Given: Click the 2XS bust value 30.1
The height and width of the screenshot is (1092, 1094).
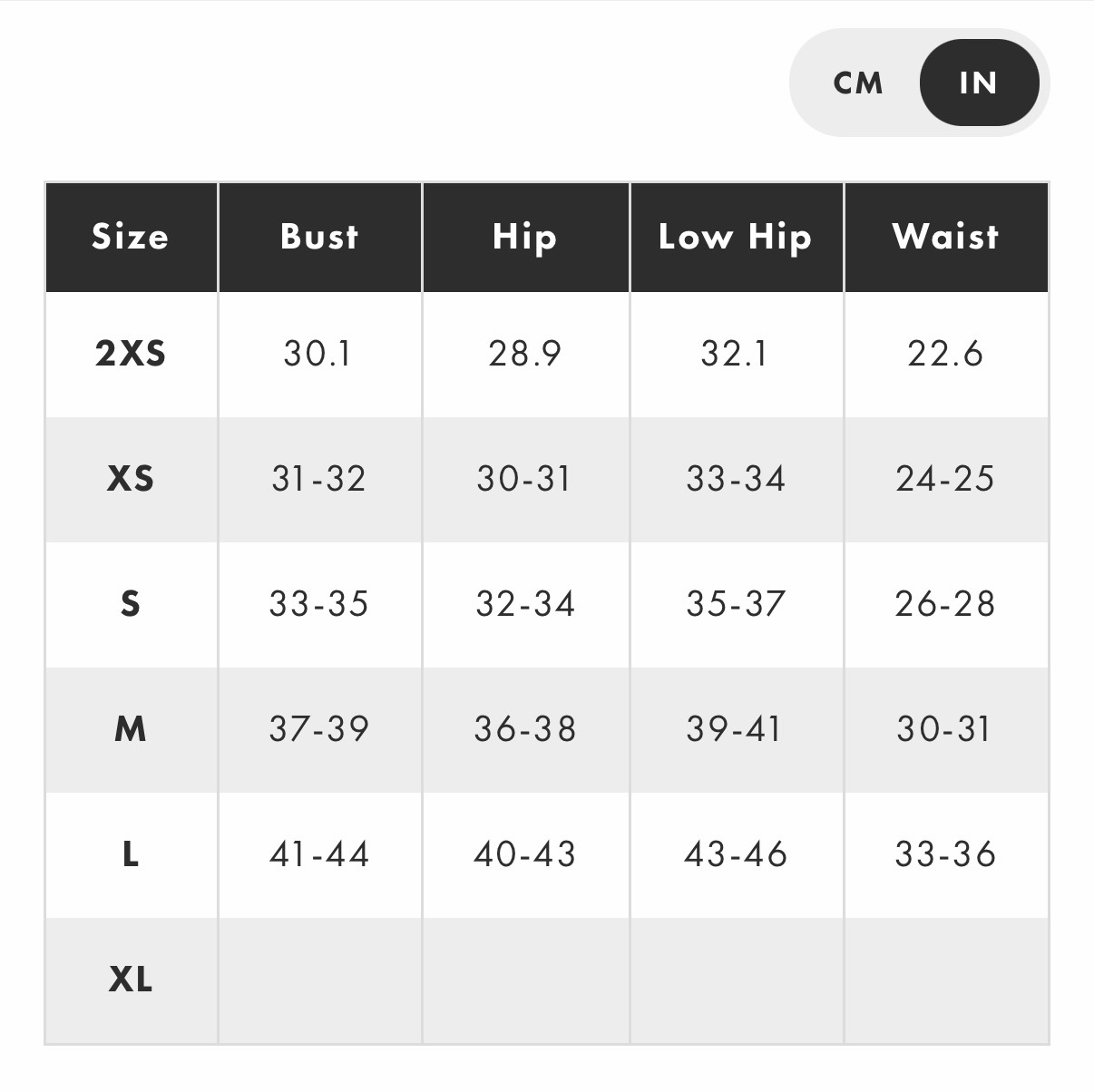Looking at the screenshot, I should point(317,354).
